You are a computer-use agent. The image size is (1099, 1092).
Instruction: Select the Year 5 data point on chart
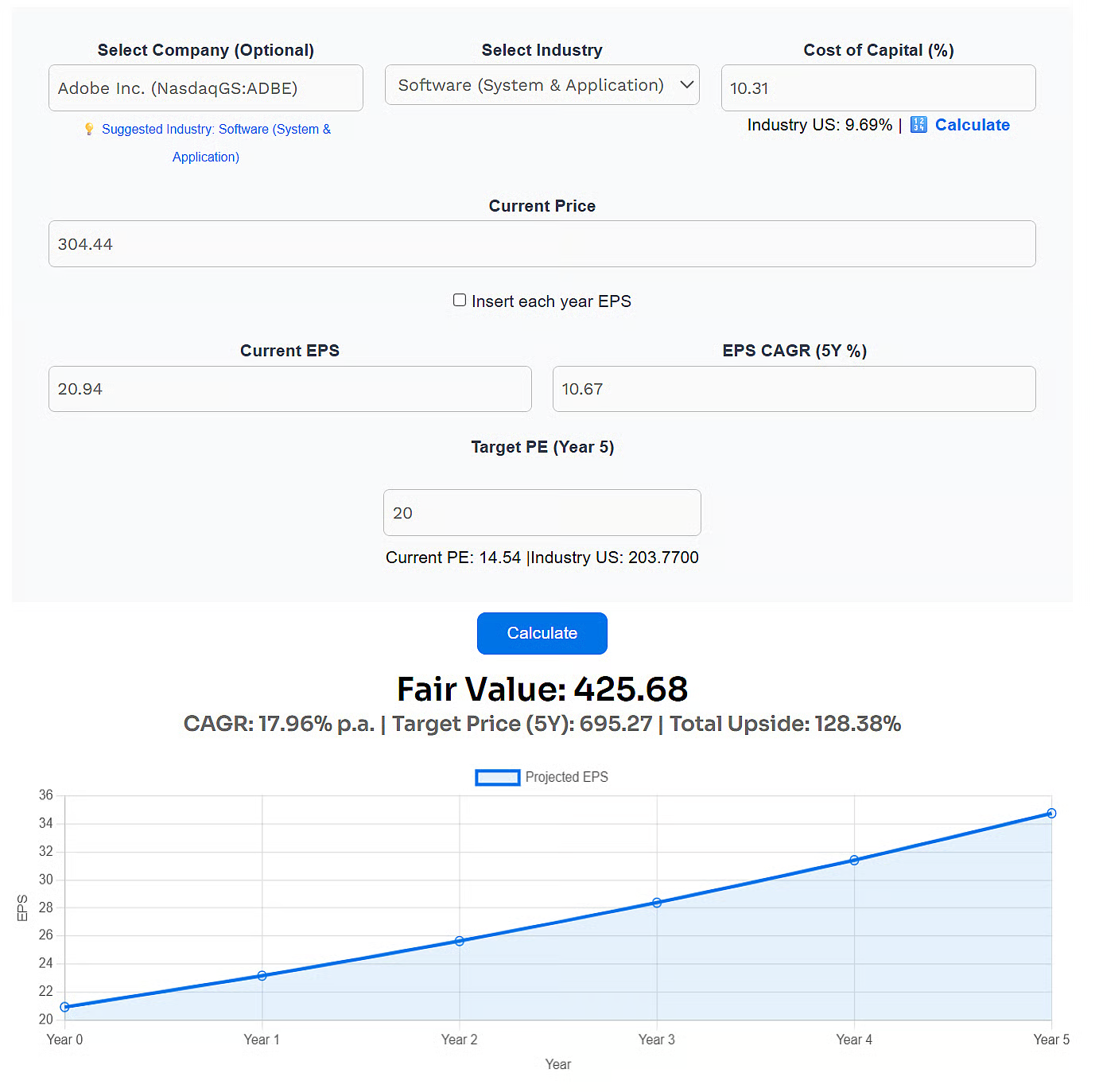[x=1051, y=814]
